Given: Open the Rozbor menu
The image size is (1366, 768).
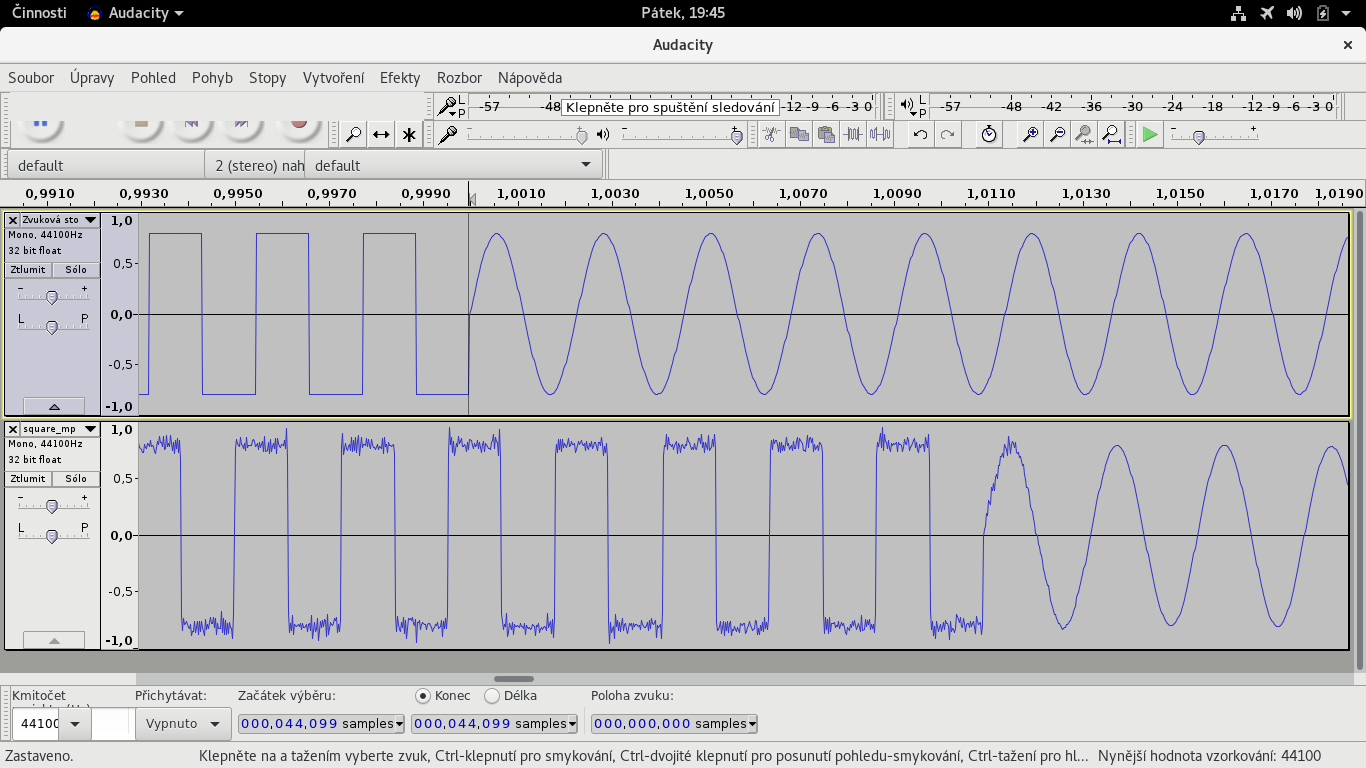Looking at the screenshot, I should tap(459, 77).
